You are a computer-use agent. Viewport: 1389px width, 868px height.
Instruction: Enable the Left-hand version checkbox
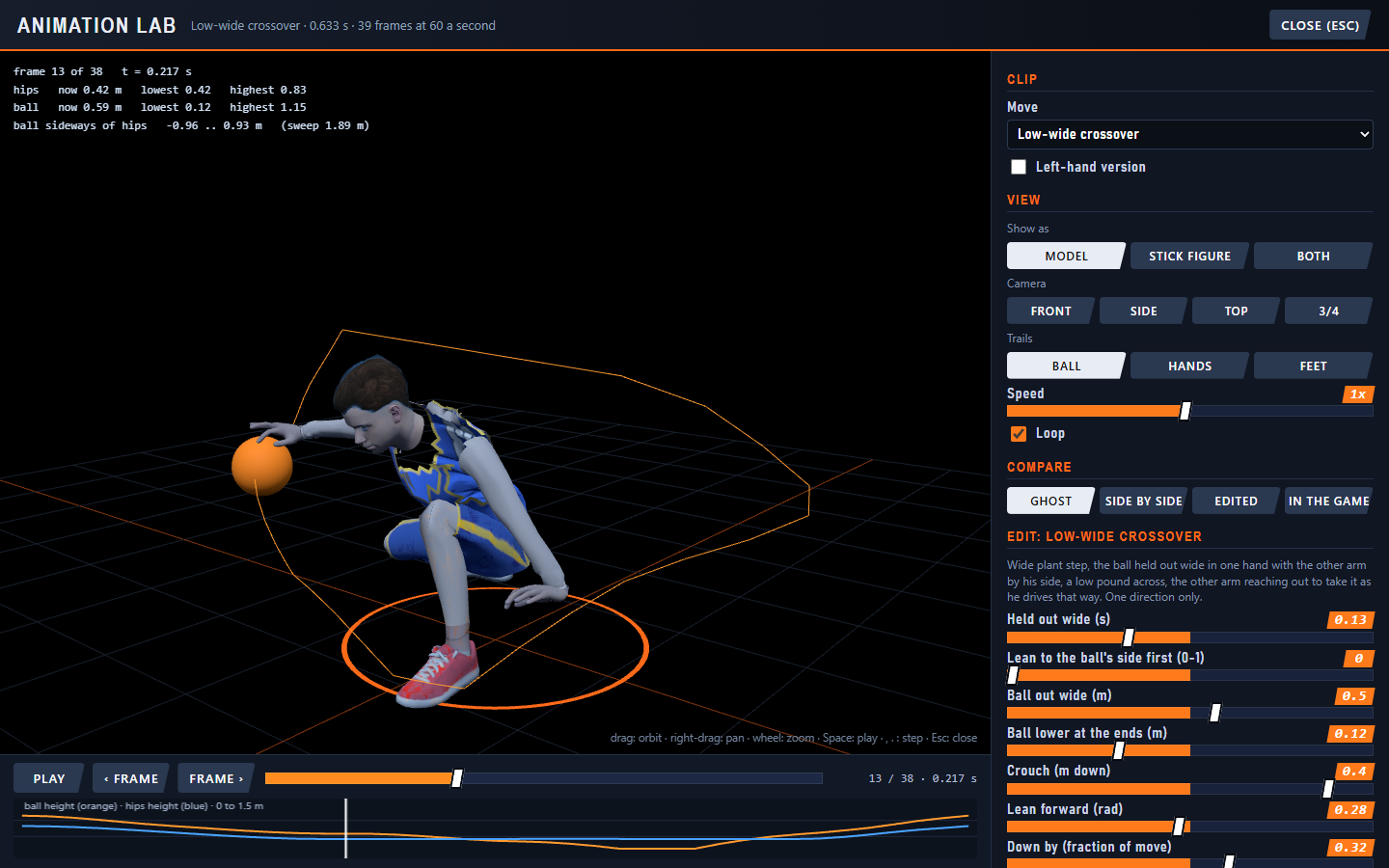[1019, 167]
